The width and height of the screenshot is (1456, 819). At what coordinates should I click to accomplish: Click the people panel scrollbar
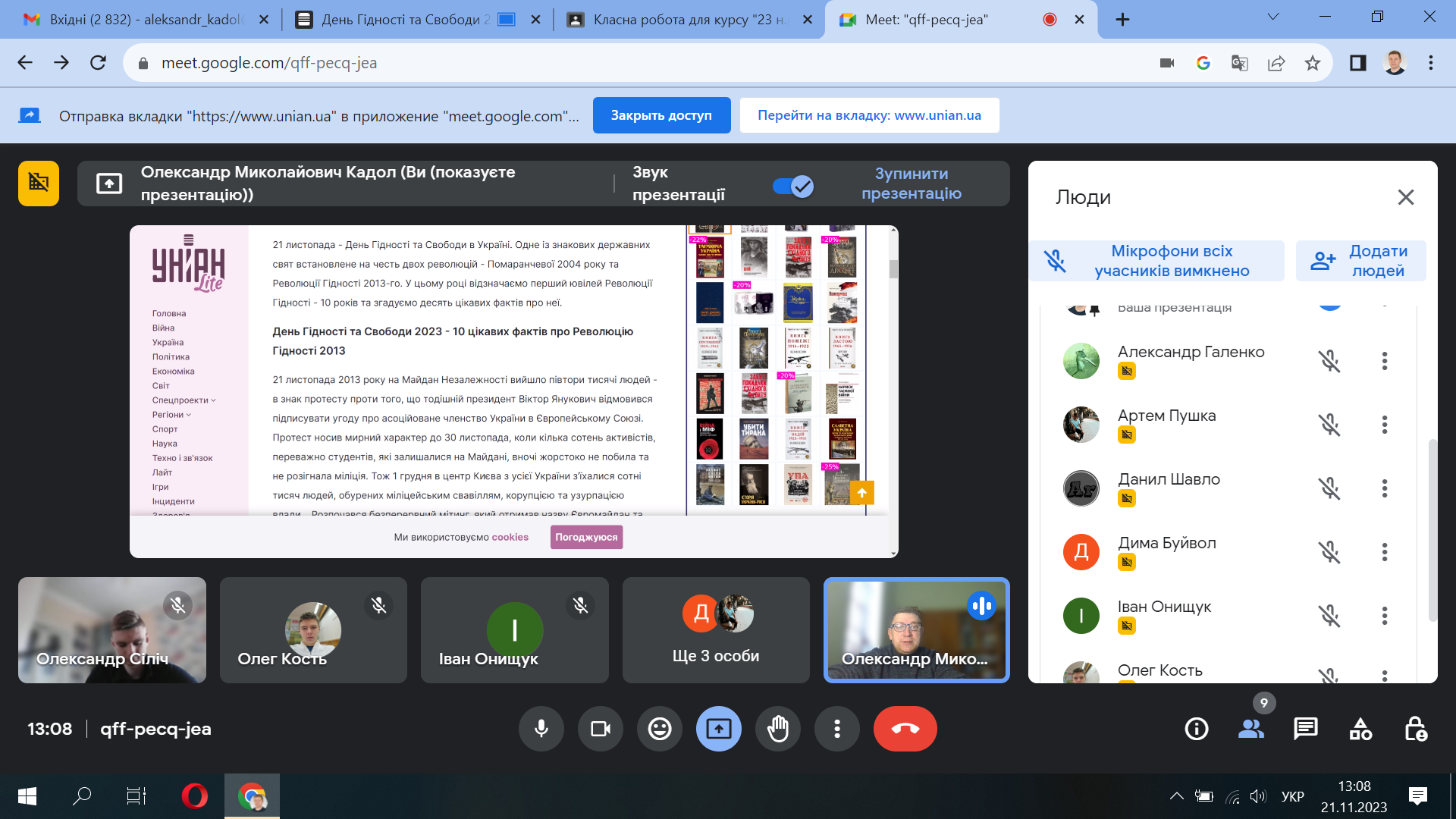pyautogui.click(x=1432, y=529)
